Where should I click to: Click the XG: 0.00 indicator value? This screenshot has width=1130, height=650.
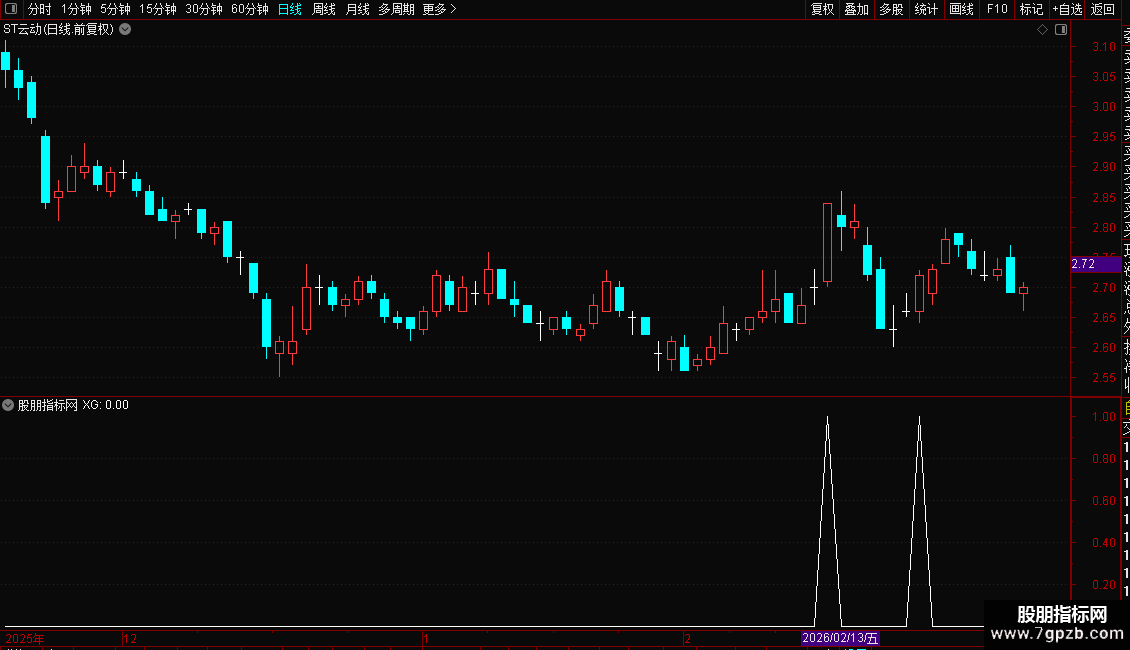point(105,405)
